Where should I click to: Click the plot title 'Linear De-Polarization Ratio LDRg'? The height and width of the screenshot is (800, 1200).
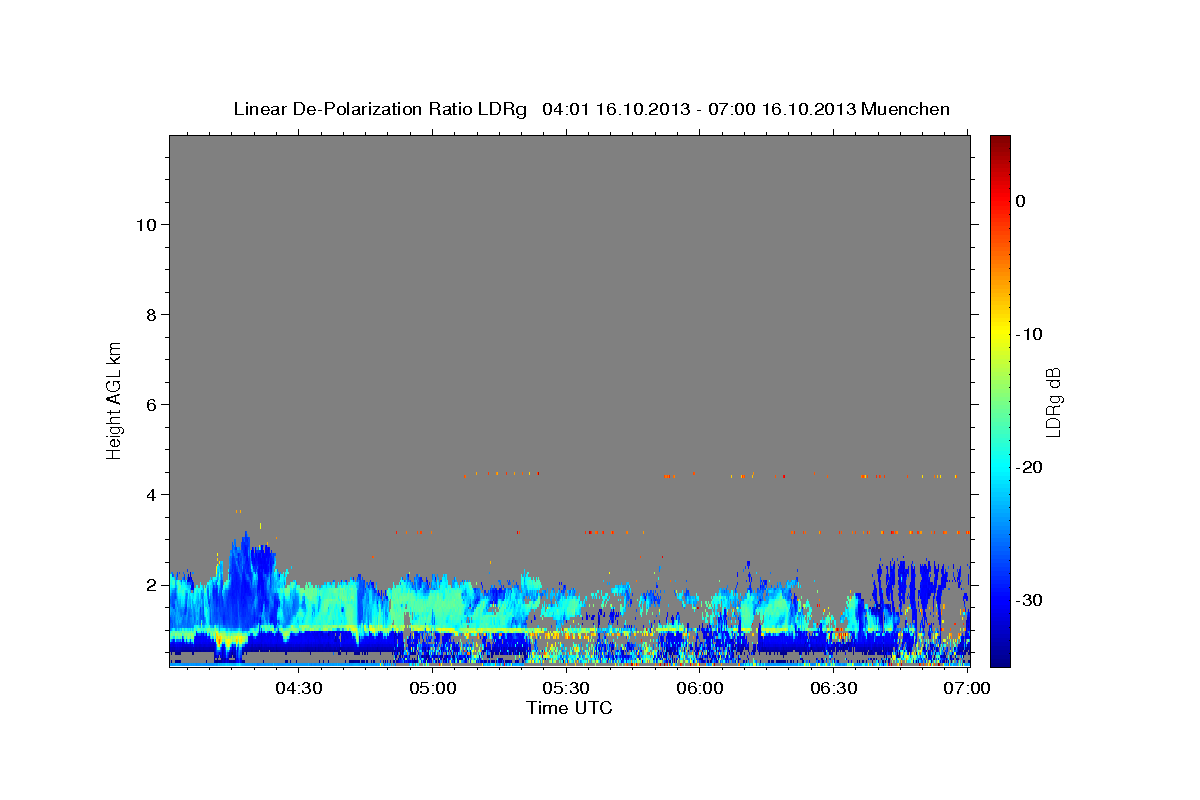pyautogui.click(x=379, y=109)
